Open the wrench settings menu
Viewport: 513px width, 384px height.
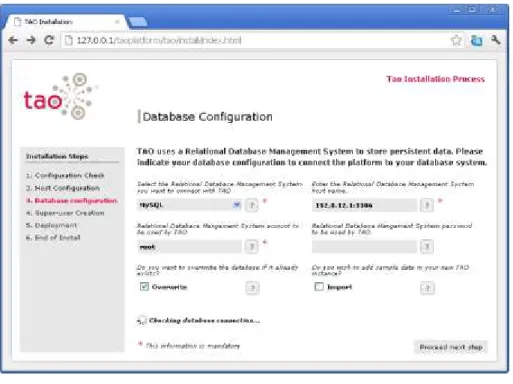click(496, 40)
